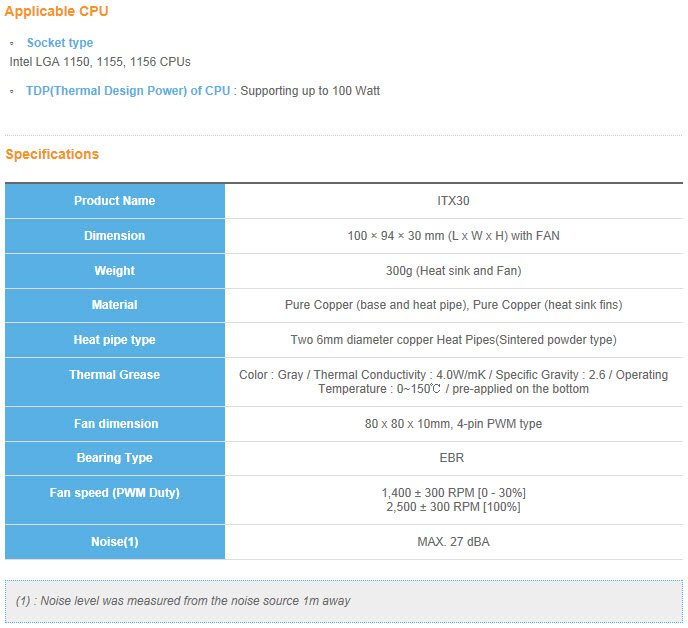Click the 'Specifications' heading
The image size is (688, 628).
point(52,154)
